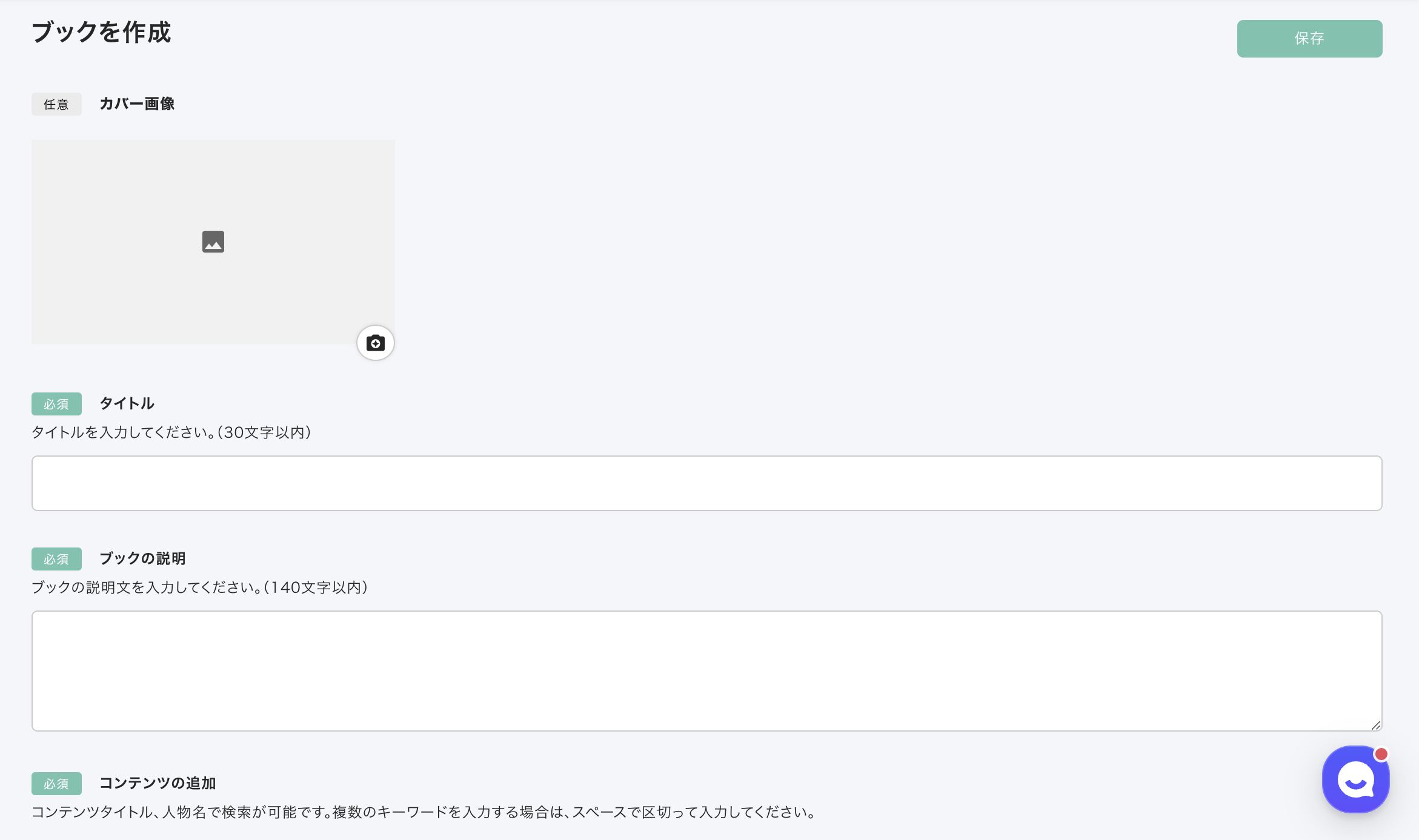Click the カバー画像 section label
The width and height of the screenshot is (1419, 840).
tap(137, 104)
